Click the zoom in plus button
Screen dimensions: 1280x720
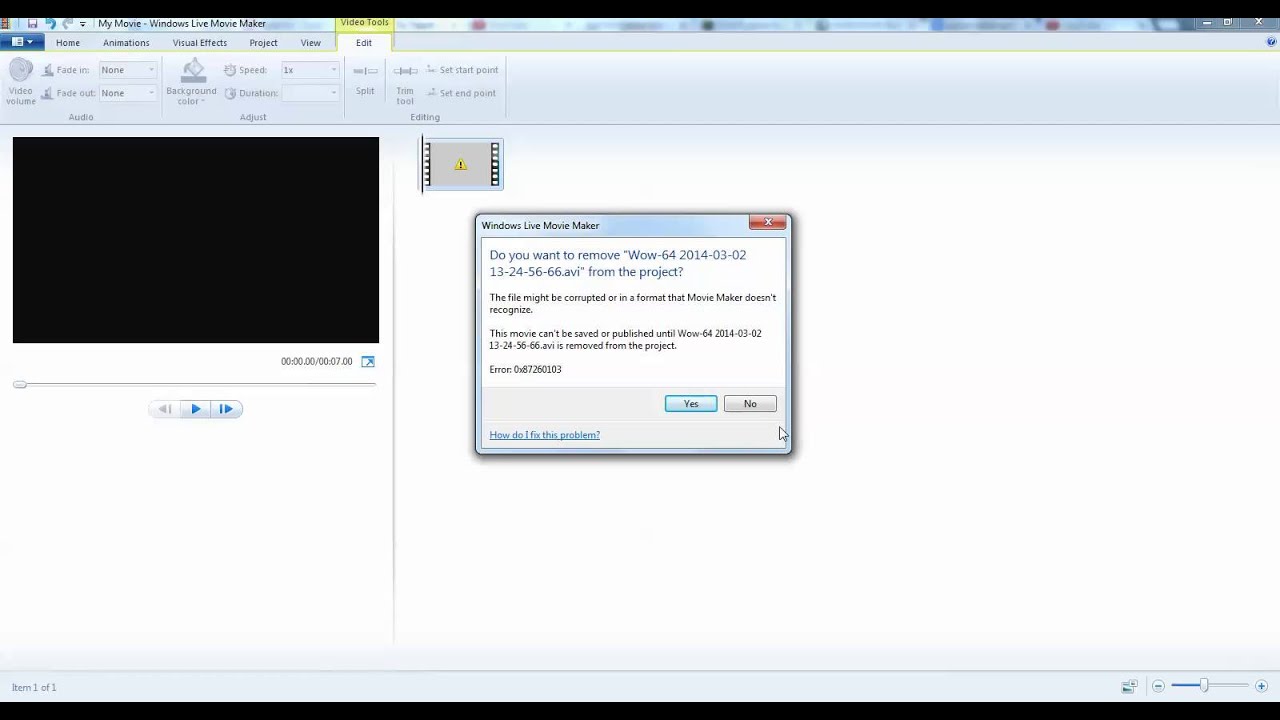1261,686
